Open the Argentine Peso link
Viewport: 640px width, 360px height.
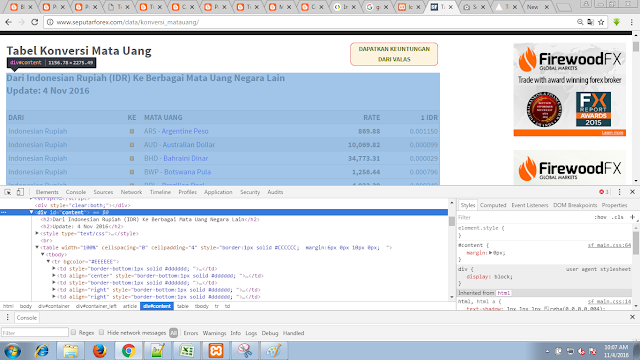[185, 131]
